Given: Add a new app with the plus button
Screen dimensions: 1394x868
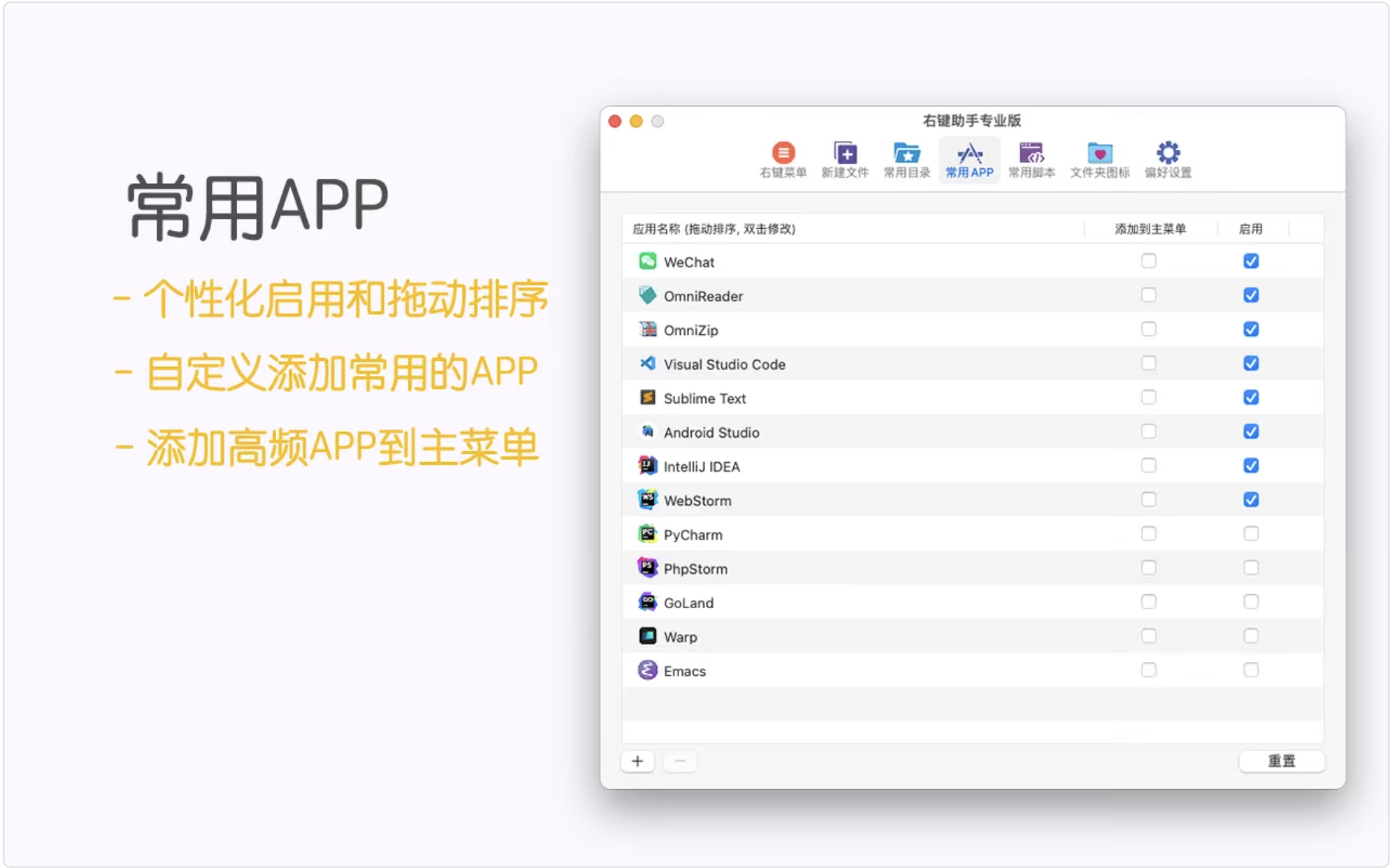Looking at the screenshot, I should click(x=638, y=761).
